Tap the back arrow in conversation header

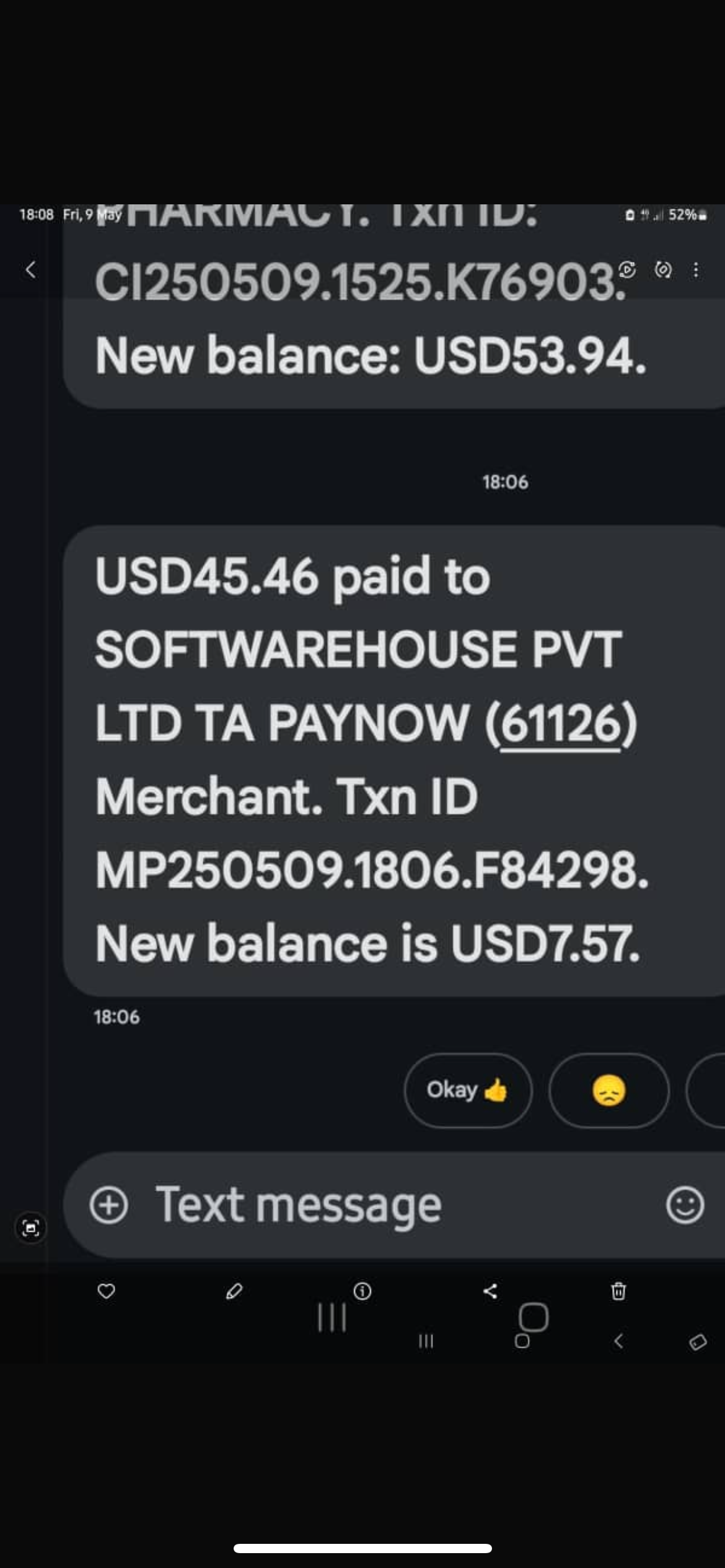coord(30,269)
